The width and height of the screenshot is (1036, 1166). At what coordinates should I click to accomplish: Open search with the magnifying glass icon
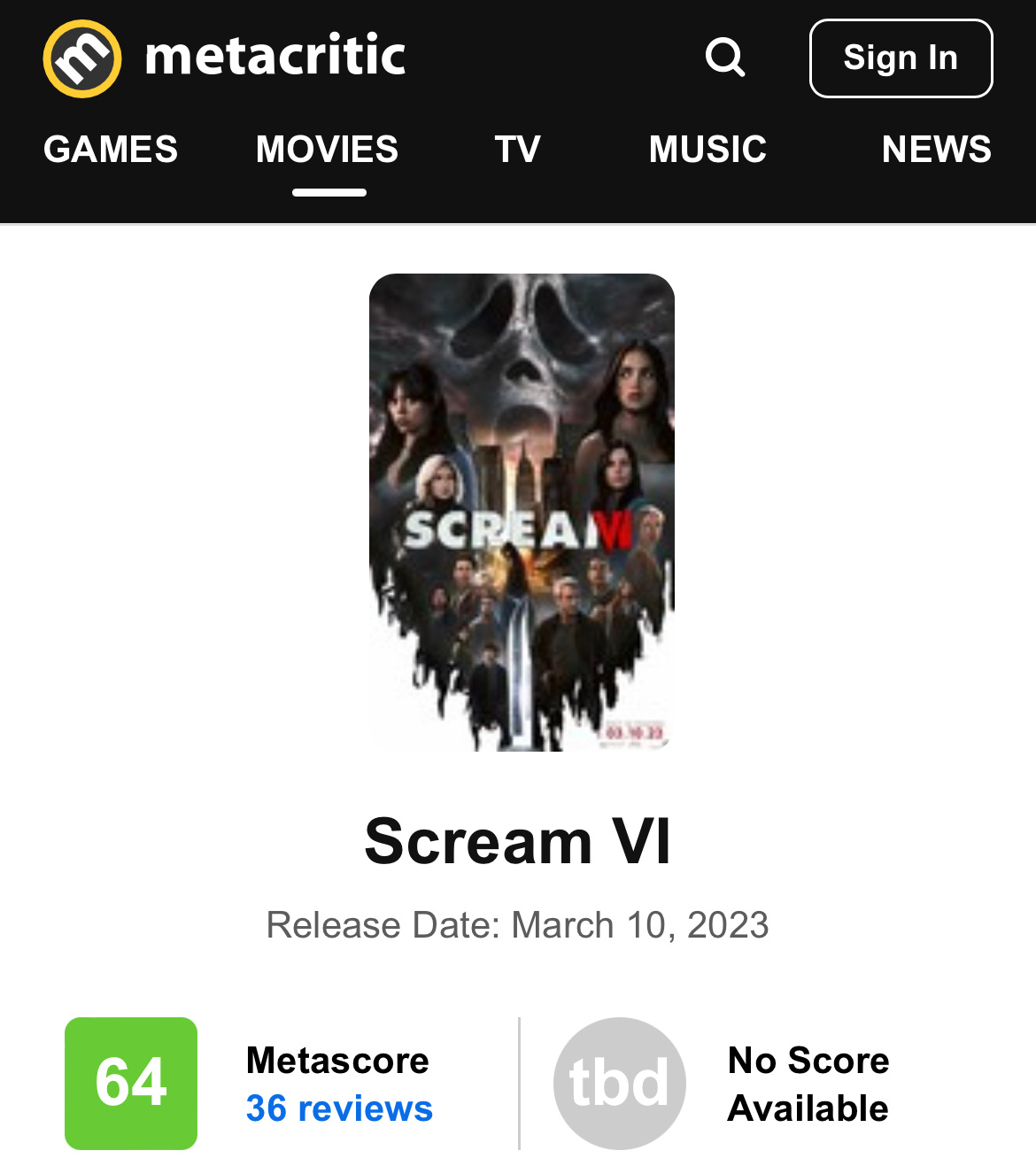coord(725,58)
